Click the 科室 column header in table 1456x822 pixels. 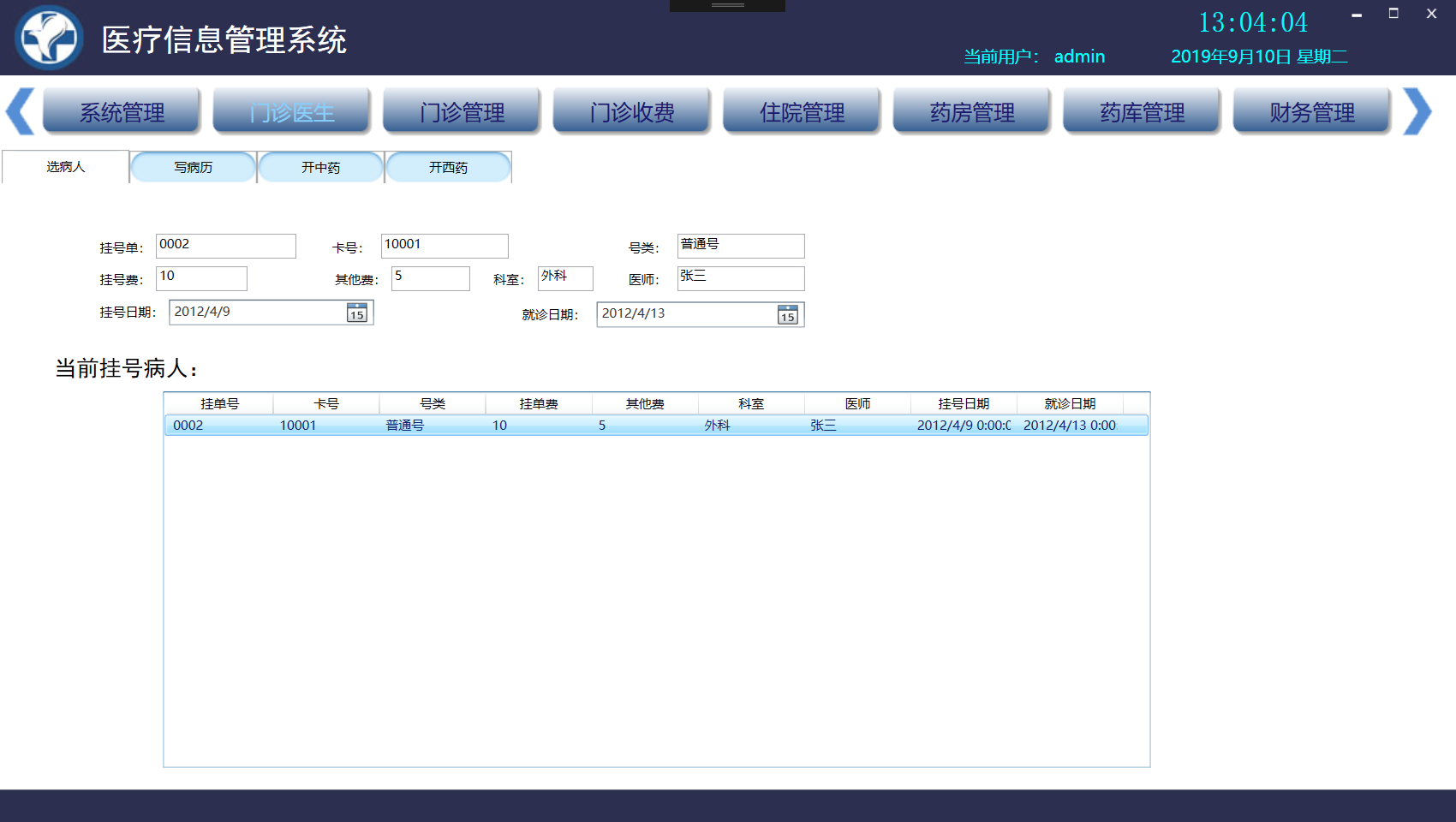751,403
